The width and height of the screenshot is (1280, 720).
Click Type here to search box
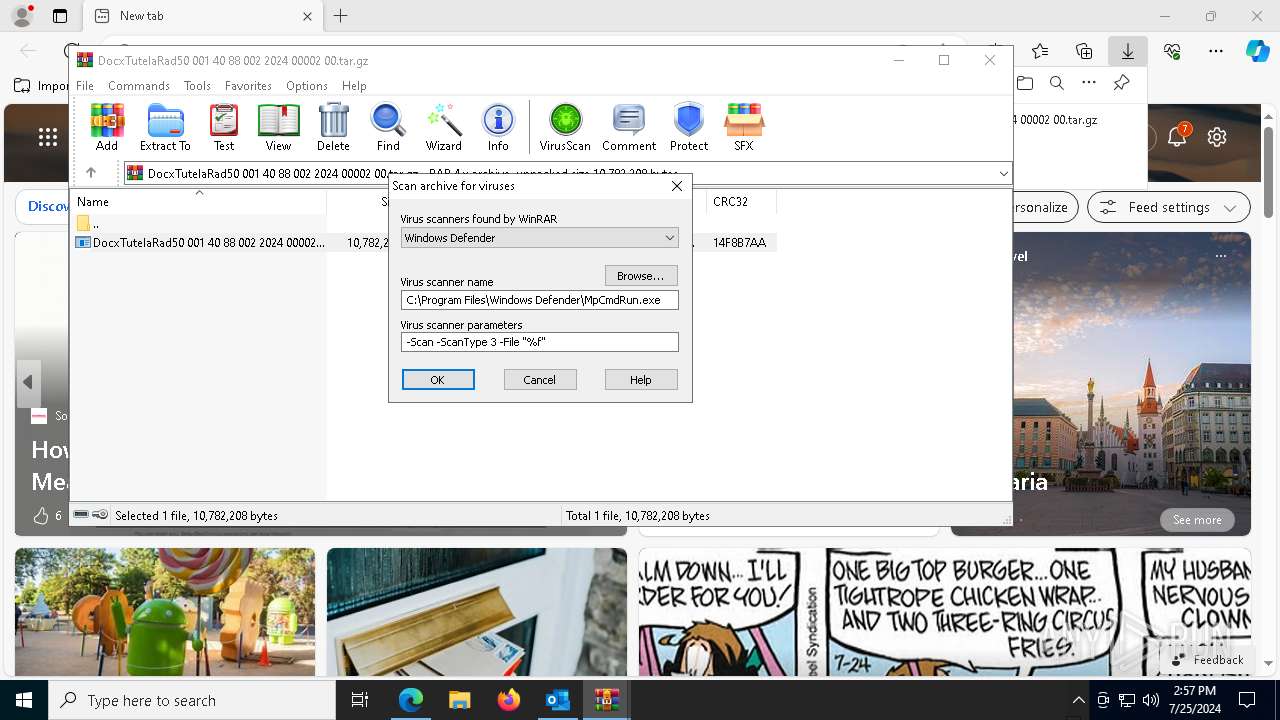pos(192,700)
